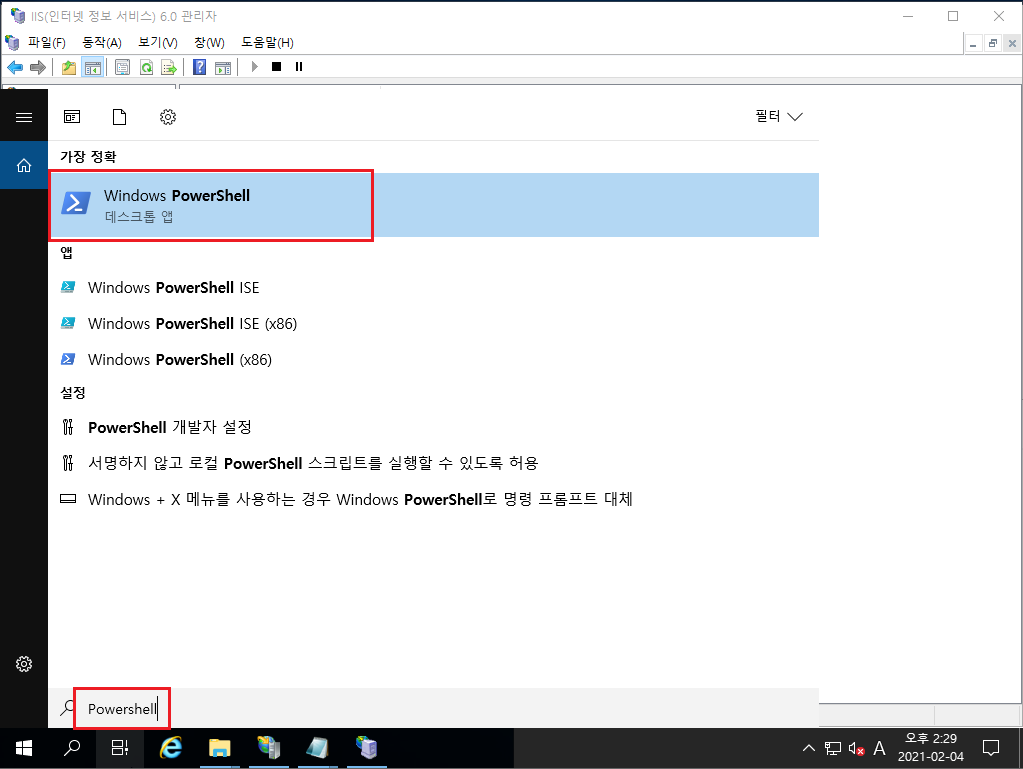Open IIS Manager help icon

(200, 67)
